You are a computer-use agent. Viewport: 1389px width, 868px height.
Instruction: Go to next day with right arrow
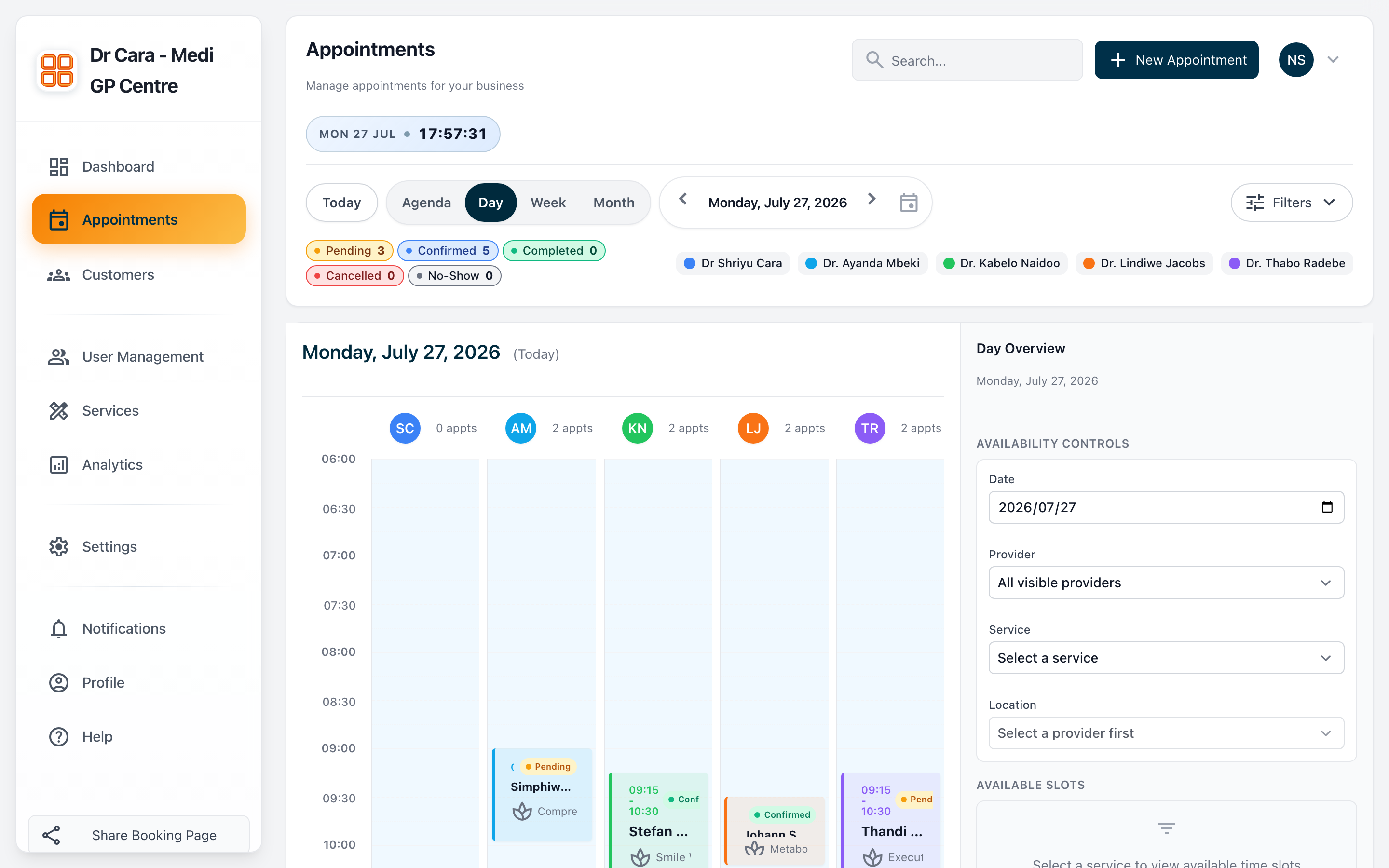pyautogui.click(x=872, y=199)
